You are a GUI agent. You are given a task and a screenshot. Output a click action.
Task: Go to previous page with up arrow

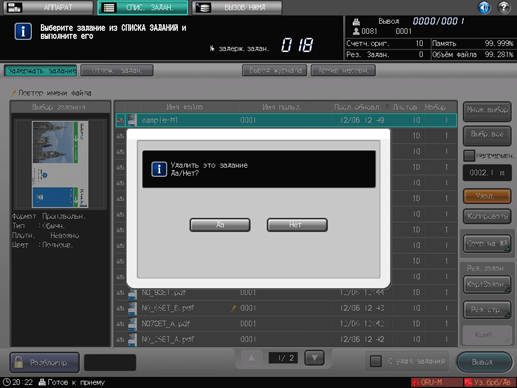(x=251, y=358)
